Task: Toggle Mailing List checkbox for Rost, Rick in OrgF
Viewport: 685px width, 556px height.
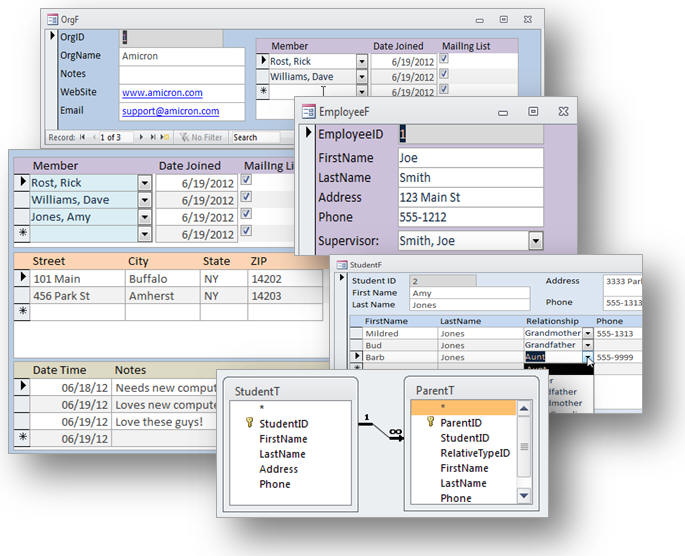Action: click(444, 60)
